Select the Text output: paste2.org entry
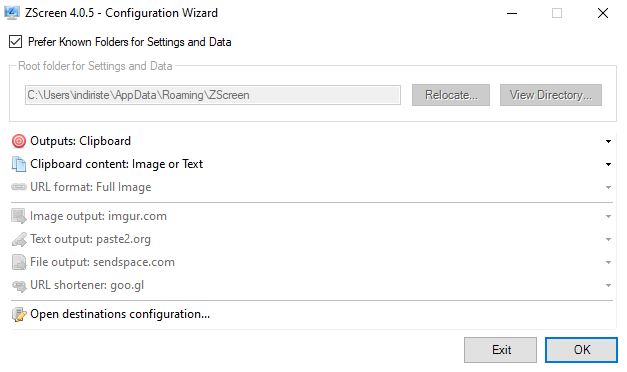 (312, 239)
